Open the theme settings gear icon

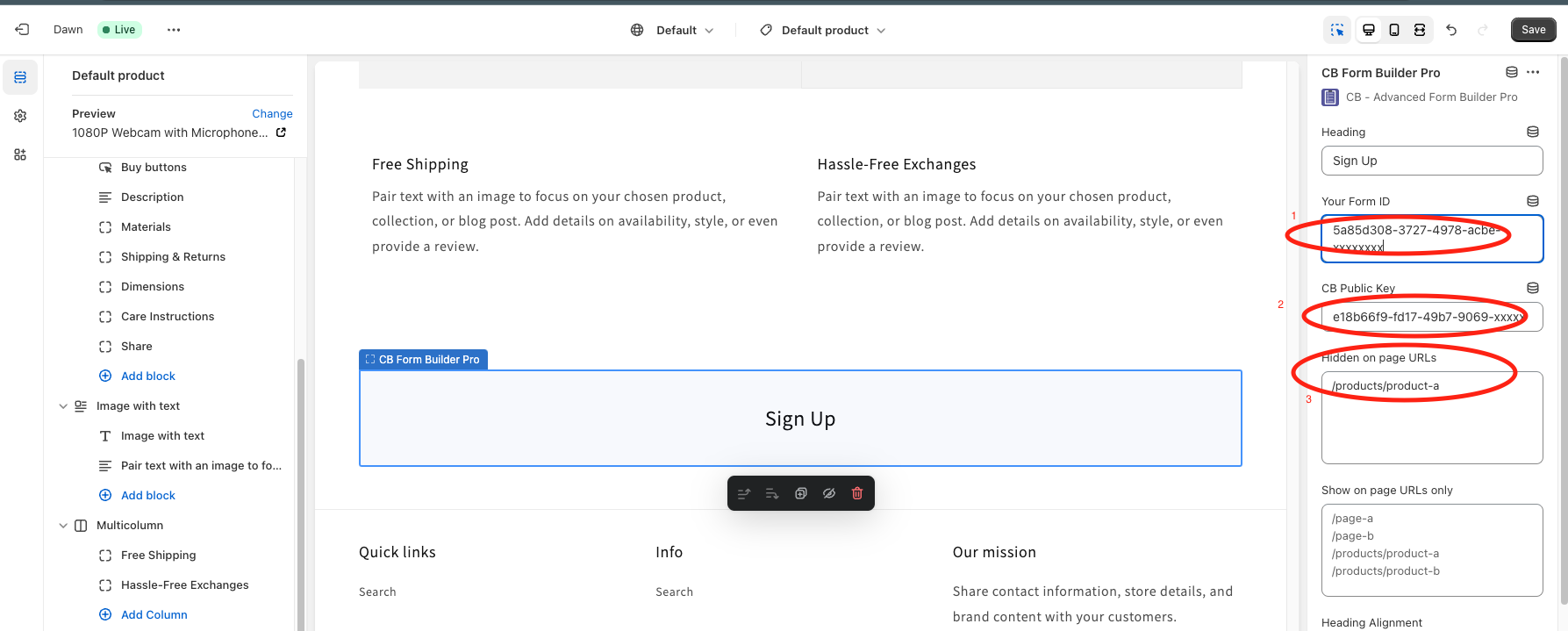pos(20,116)
